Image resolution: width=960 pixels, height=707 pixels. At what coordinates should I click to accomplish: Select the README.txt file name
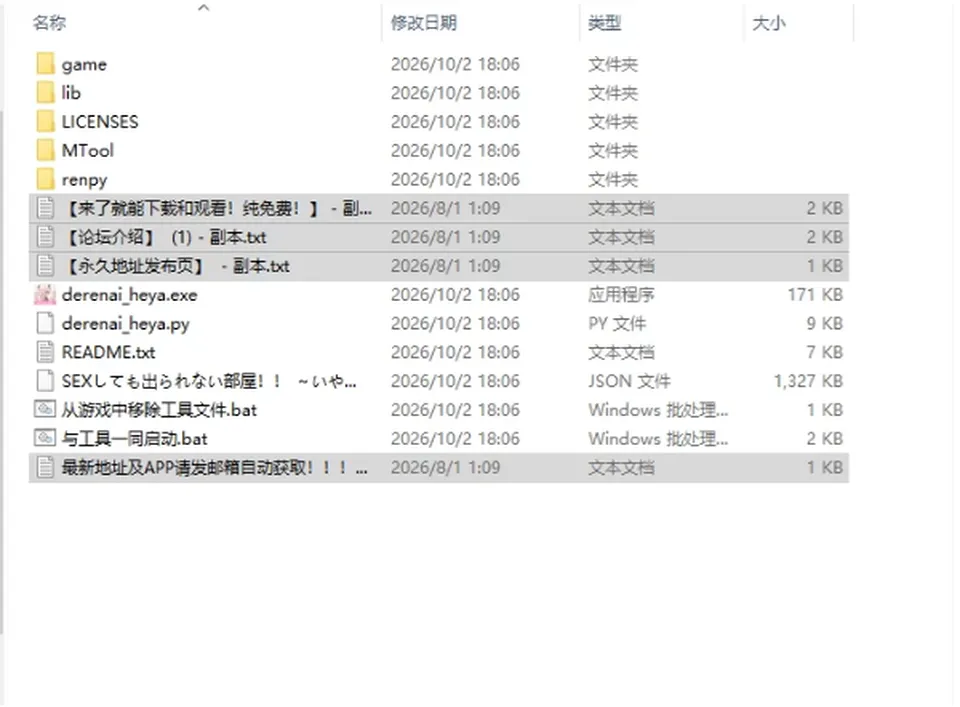108,352
